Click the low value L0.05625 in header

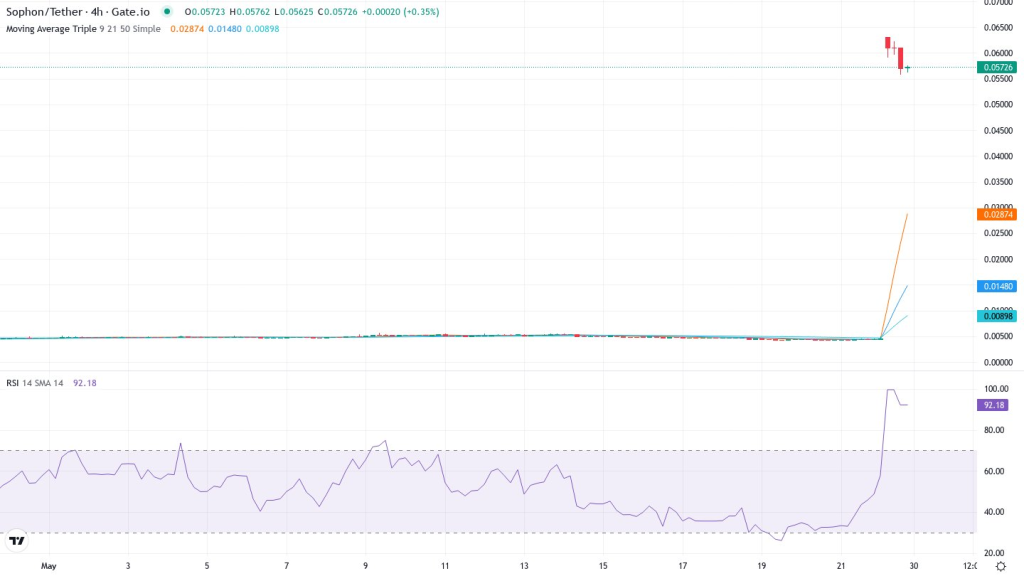pyautogui.click(x=293, y=12)
